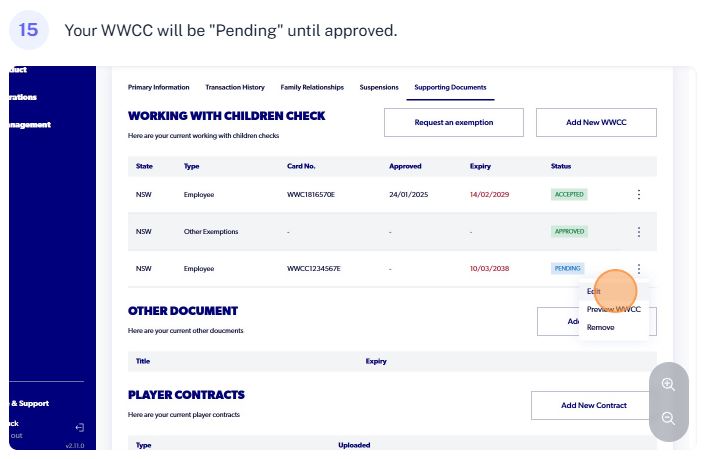The image size is (707, 459).
Task: Choose Edit from the context menu
Action: click(x=593, y=291)
